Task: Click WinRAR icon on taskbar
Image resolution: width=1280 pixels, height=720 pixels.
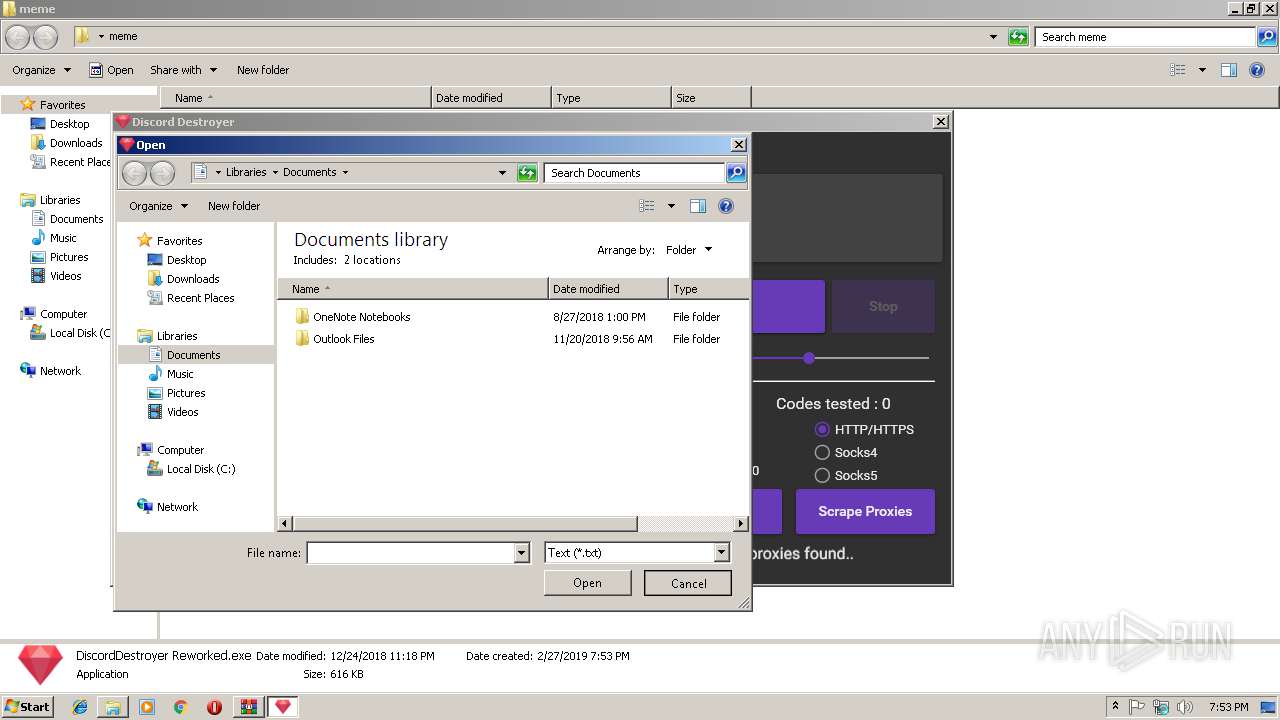Action: click(248, 707)
